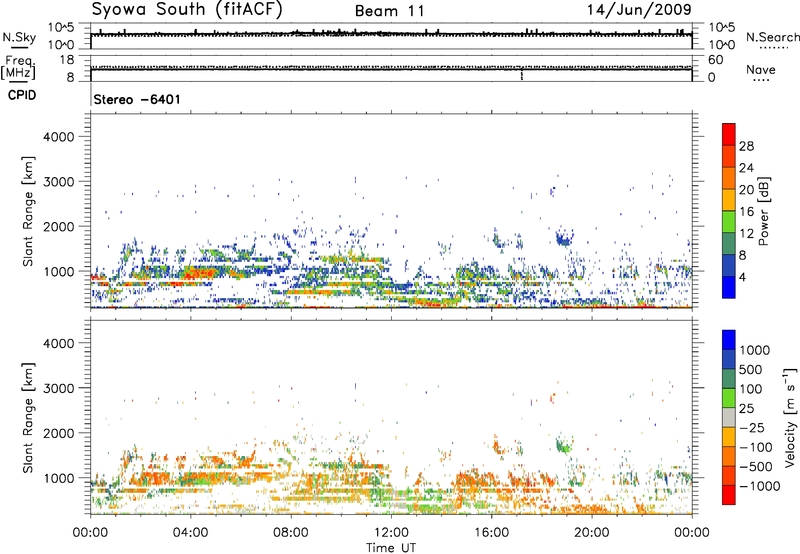Screen dimensions: 800x554
Task: Click the '4000' tick of the power panel
Action: pos(58,137)
